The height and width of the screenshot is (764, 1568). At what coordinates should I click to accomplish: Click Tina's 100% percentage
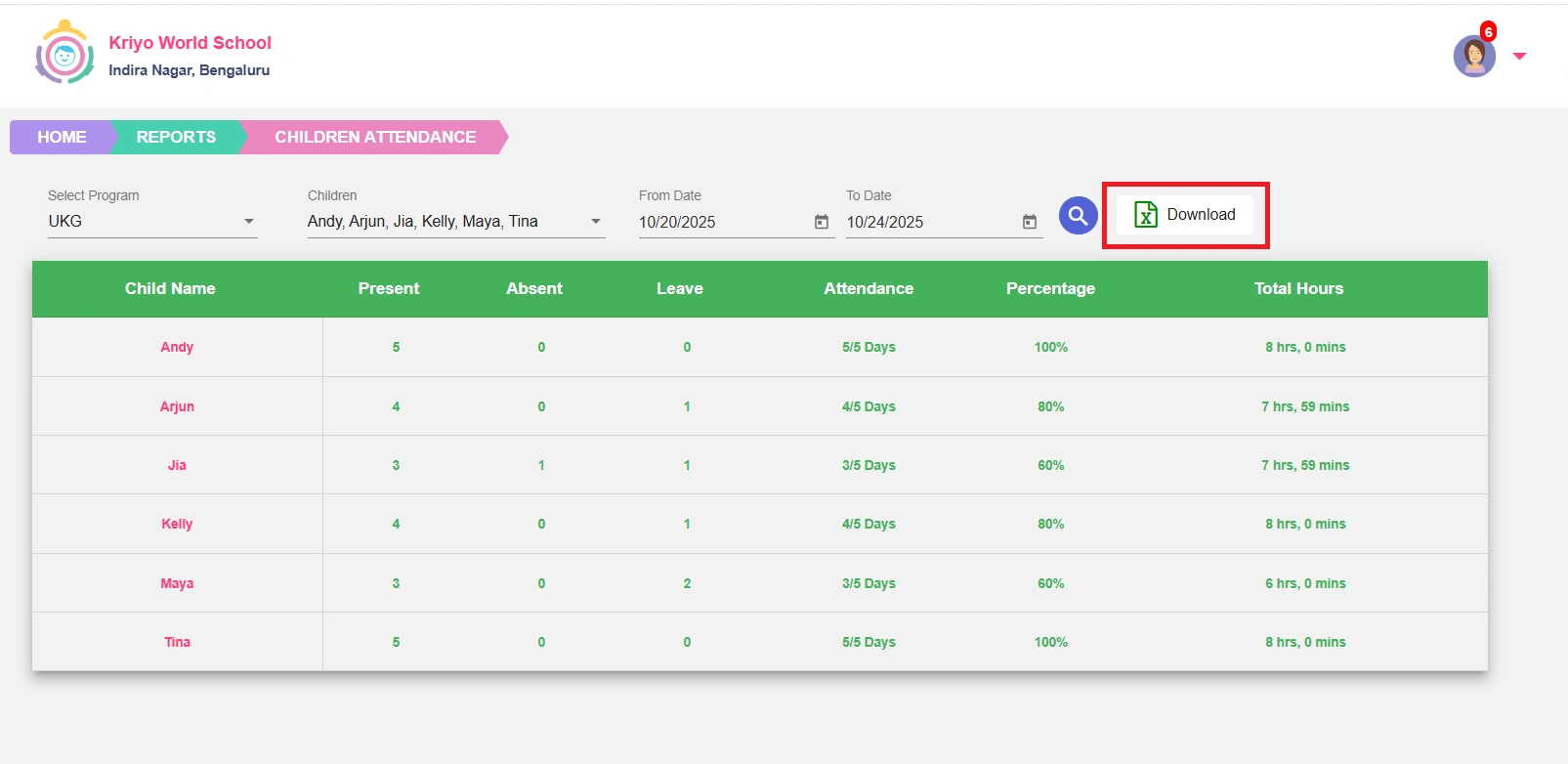point(1051,642)
